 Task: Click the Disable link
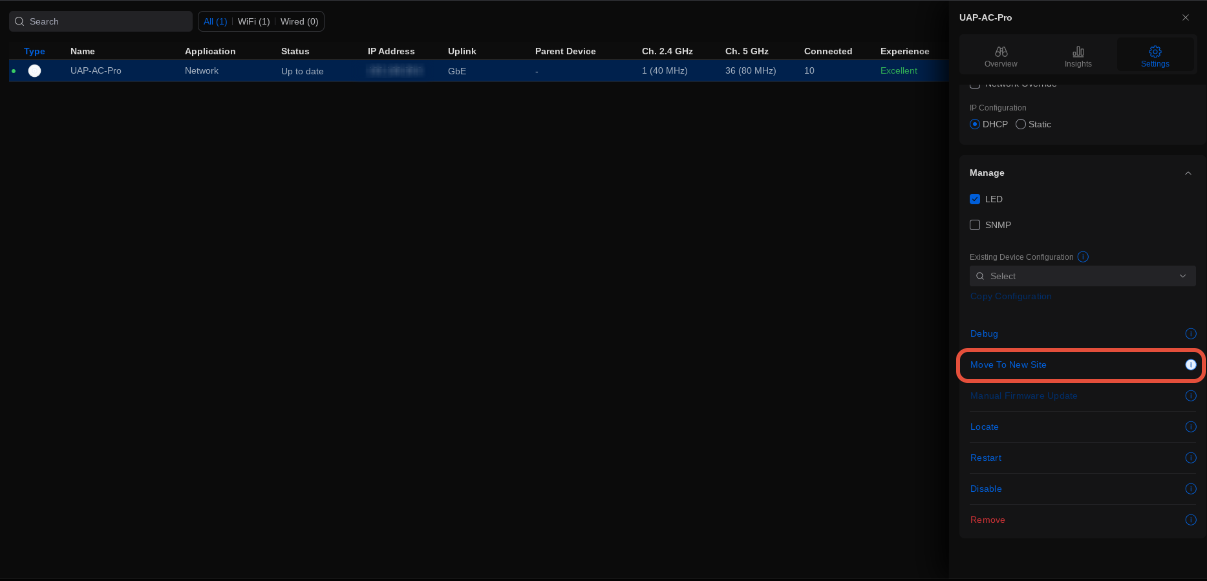[x=986, y=489]
